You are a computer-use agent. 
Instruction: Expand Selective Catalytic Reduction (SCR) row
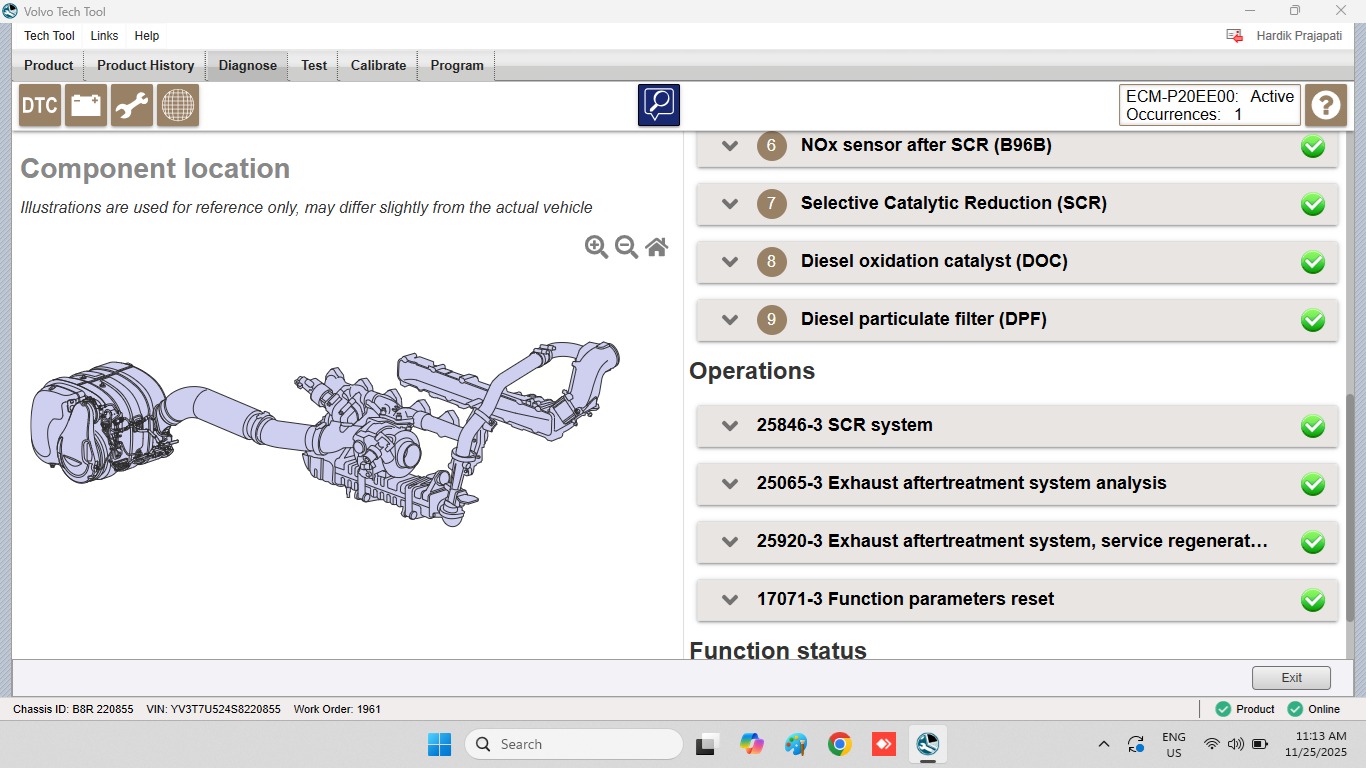click(1017, 204)
